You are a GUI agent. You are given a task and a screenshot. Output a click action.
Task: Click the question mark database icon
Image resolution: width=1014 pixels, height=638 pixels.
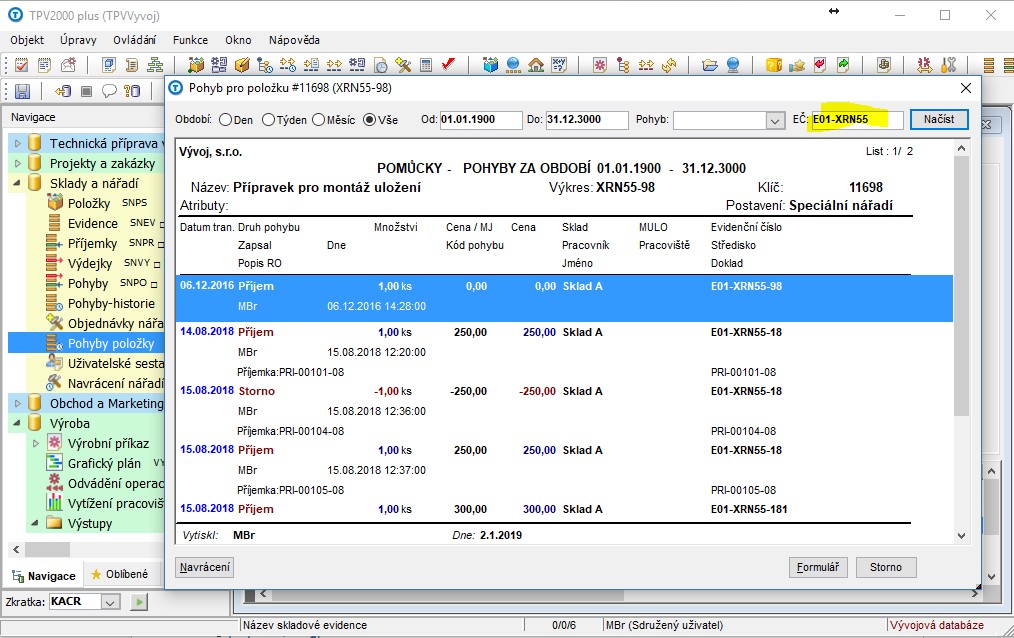click(132, 91)
